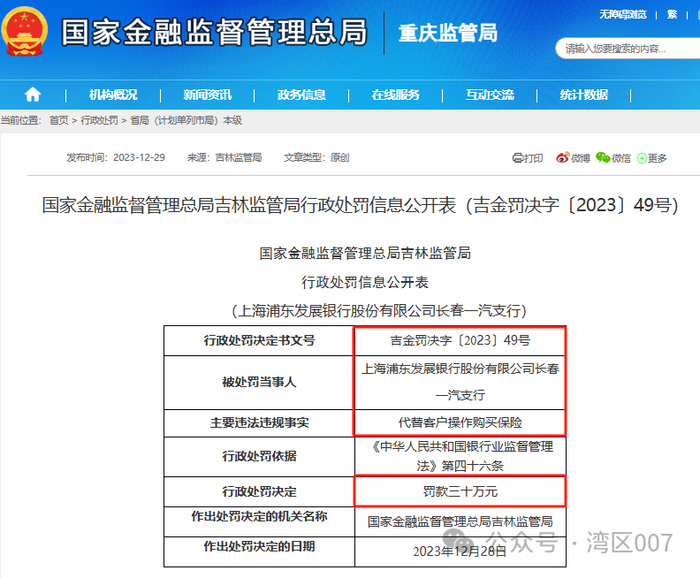This screenshot has height=578, width=700.
Task: Open the 政务信息 menu
Action: tap(301, 95)
